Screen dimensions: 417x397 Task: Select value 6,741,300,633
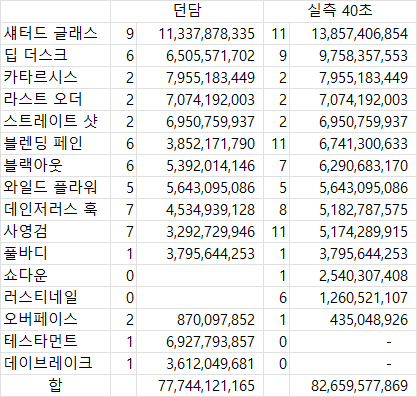coord(353,143)
